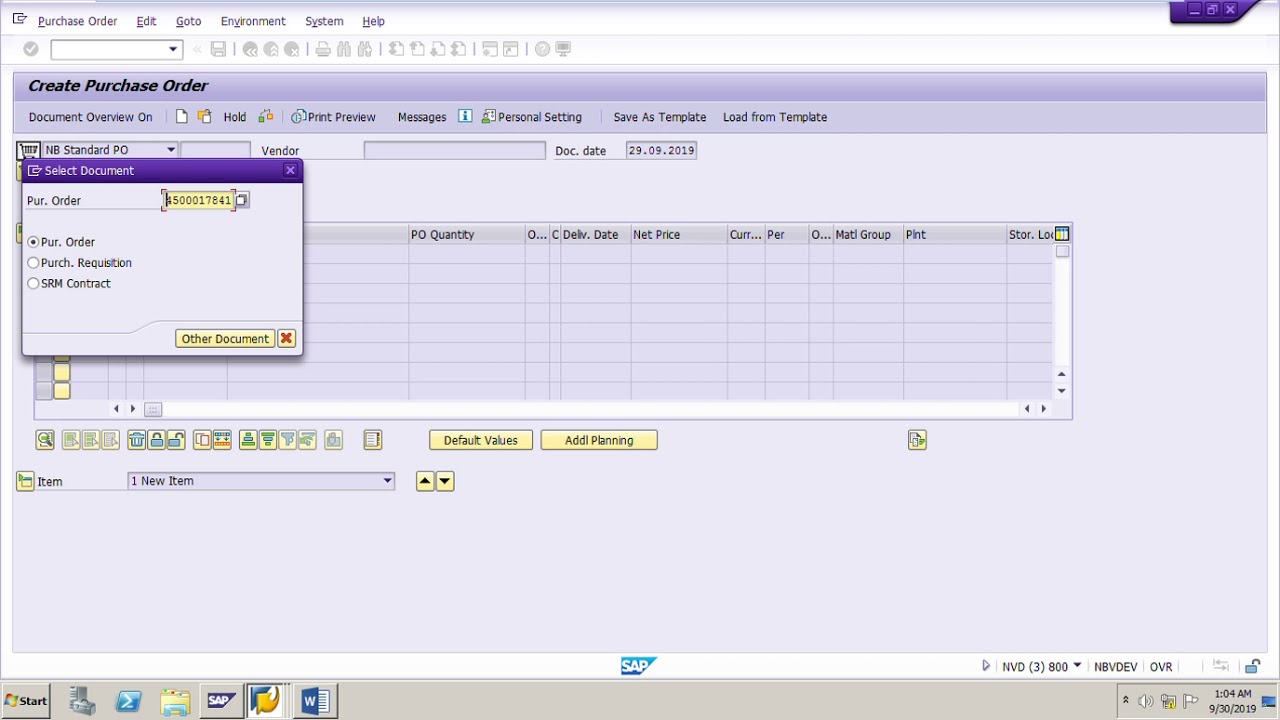Open the Purchase Order menu
Screen dimensions: 1280x720
(77, 21)
